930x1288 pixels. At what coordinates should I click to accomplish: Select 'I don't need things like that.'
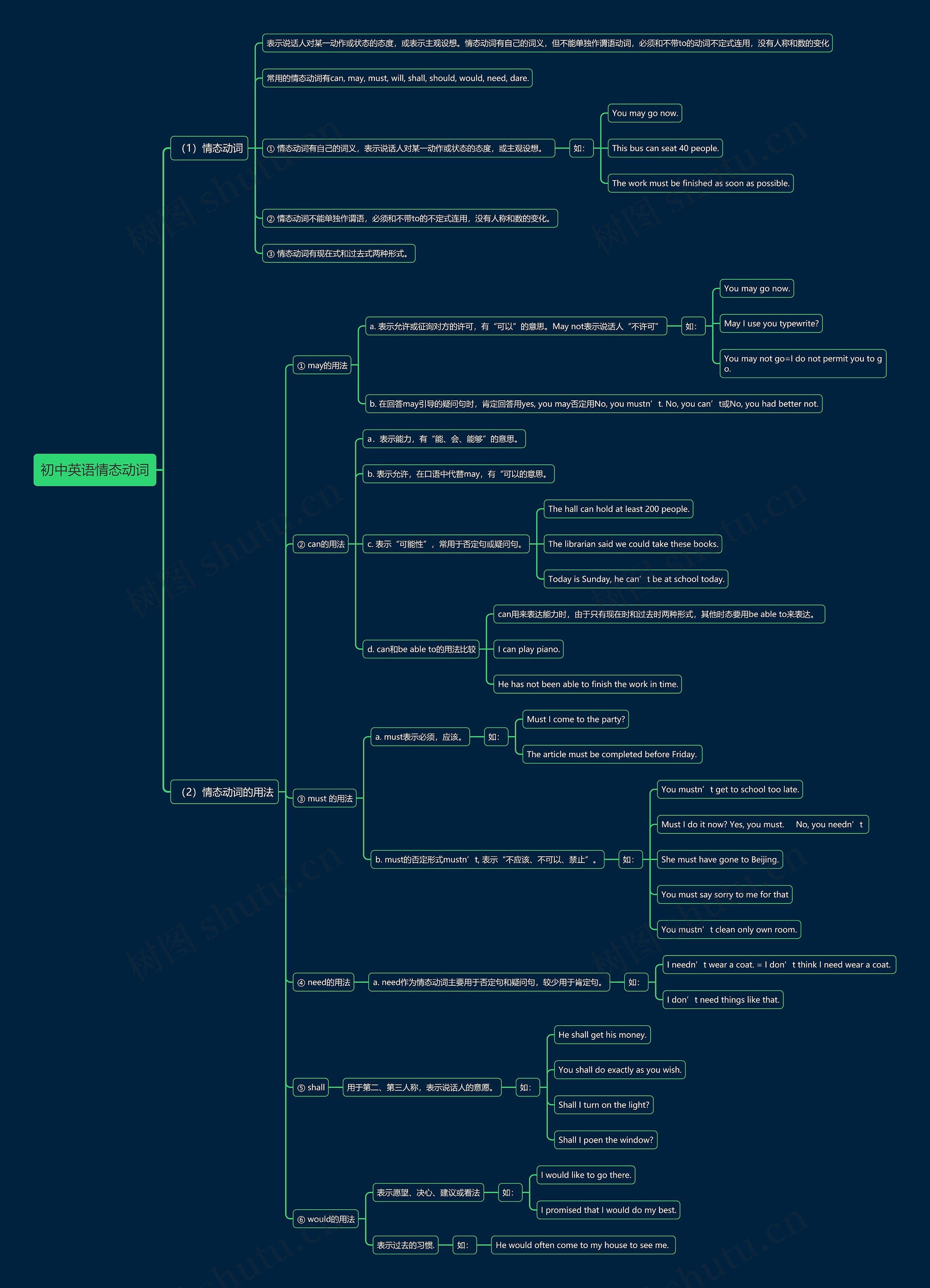[x=723, y=1000]
